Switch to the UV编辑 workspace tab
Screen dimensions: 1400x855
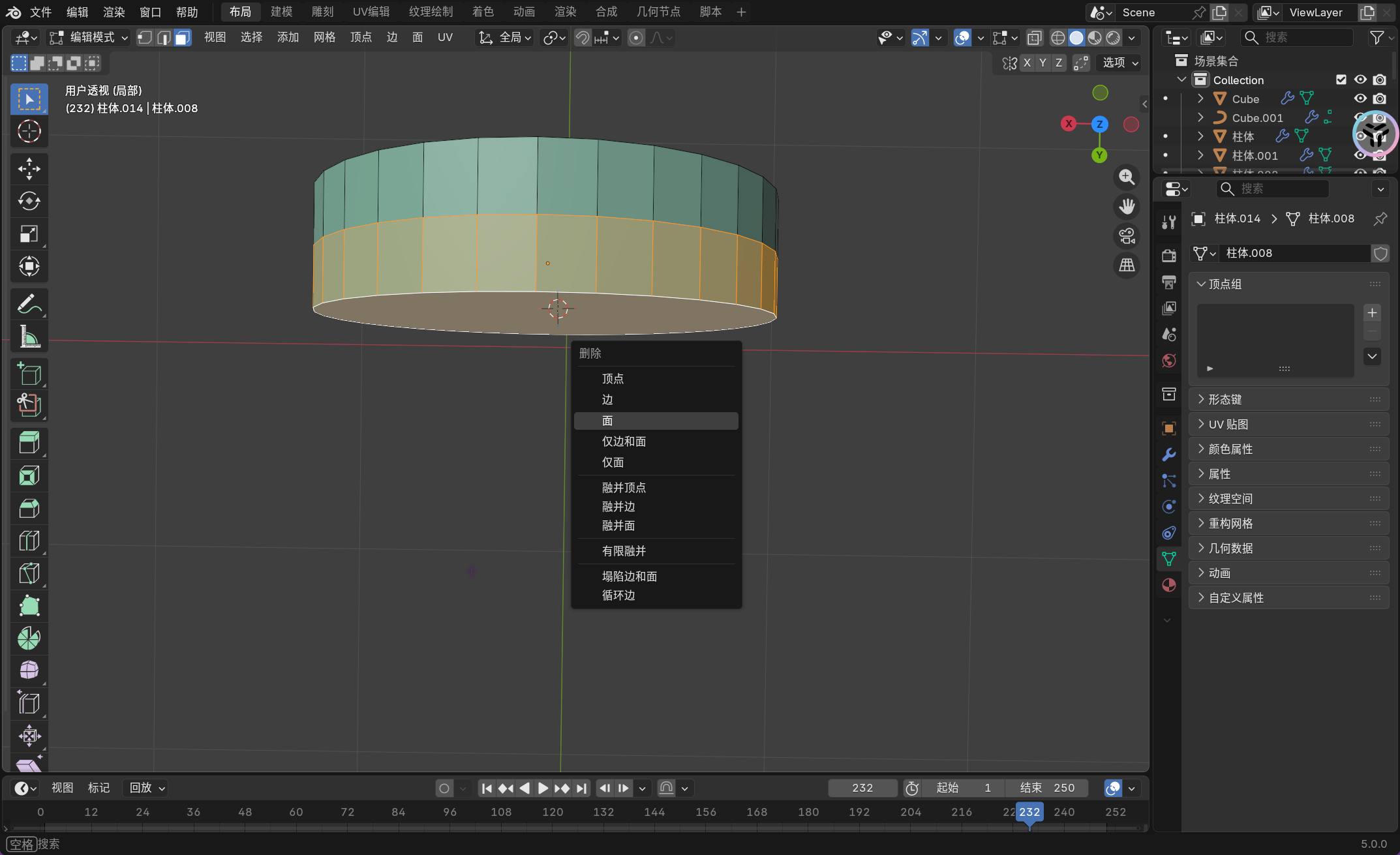pos(371,12)
